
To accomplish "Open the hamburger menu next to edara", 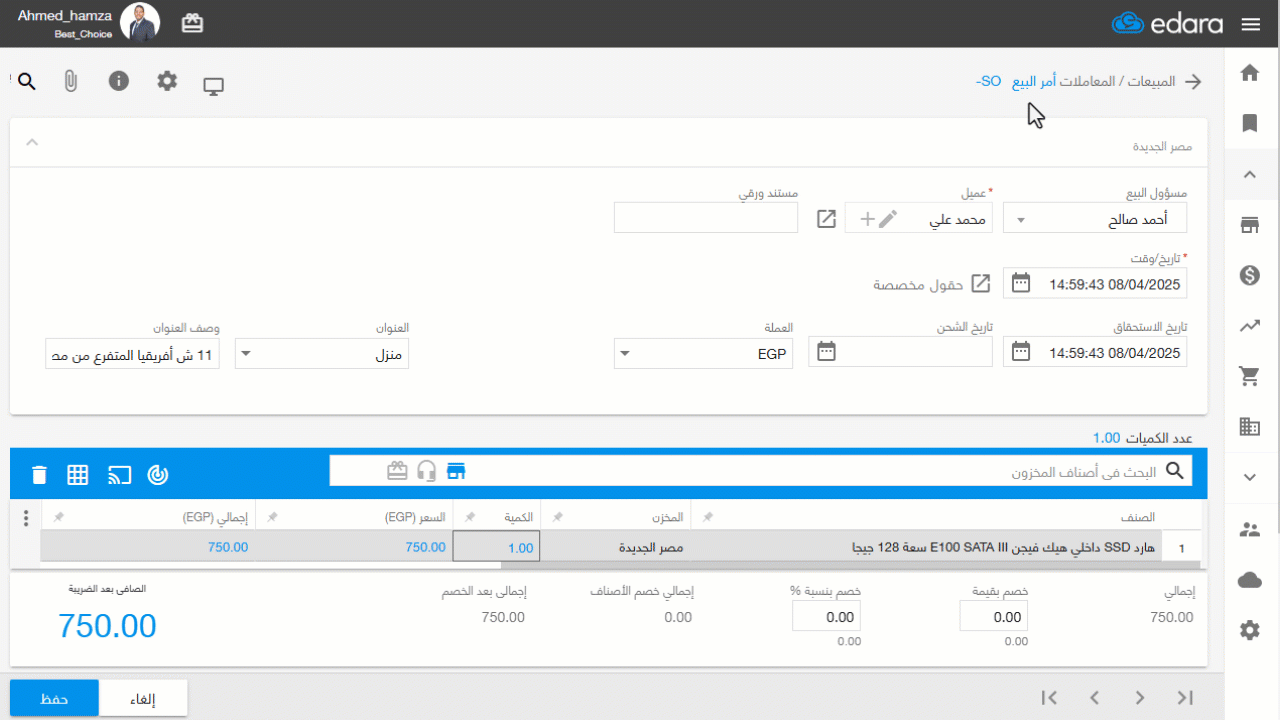I will click(x=1250, y=24).
